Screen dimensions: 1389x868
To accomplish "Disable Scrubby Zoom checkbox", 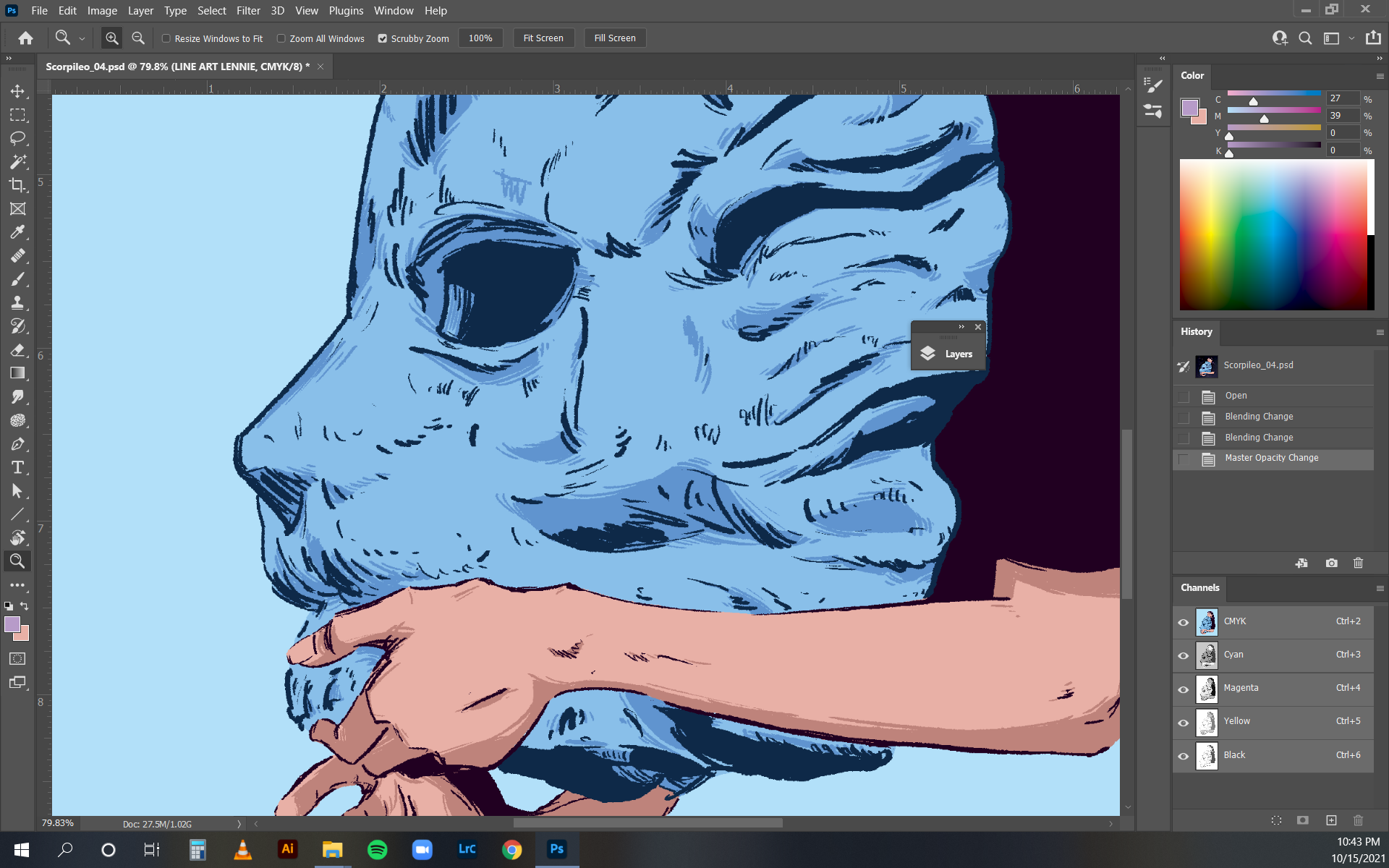I will [383, 38].
